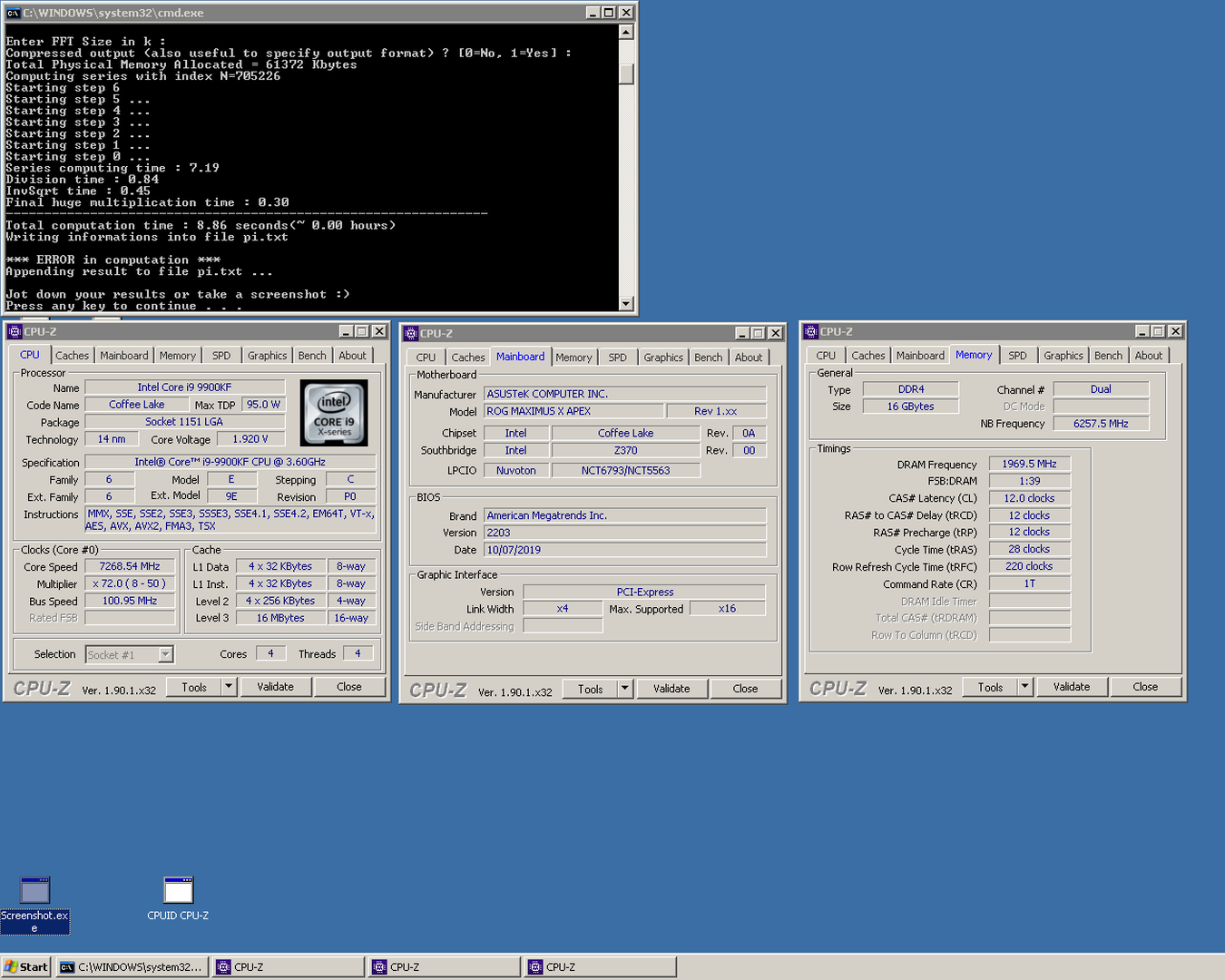The width and height of the screenshot is (1225, 980).
Task: Click cmd window scrollbar down arrow
Action: coord(626,304)
